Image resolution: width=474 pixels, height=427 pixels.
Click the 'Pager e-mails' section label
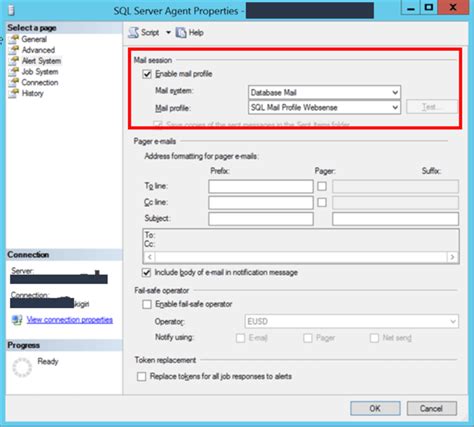coord(155,141)
